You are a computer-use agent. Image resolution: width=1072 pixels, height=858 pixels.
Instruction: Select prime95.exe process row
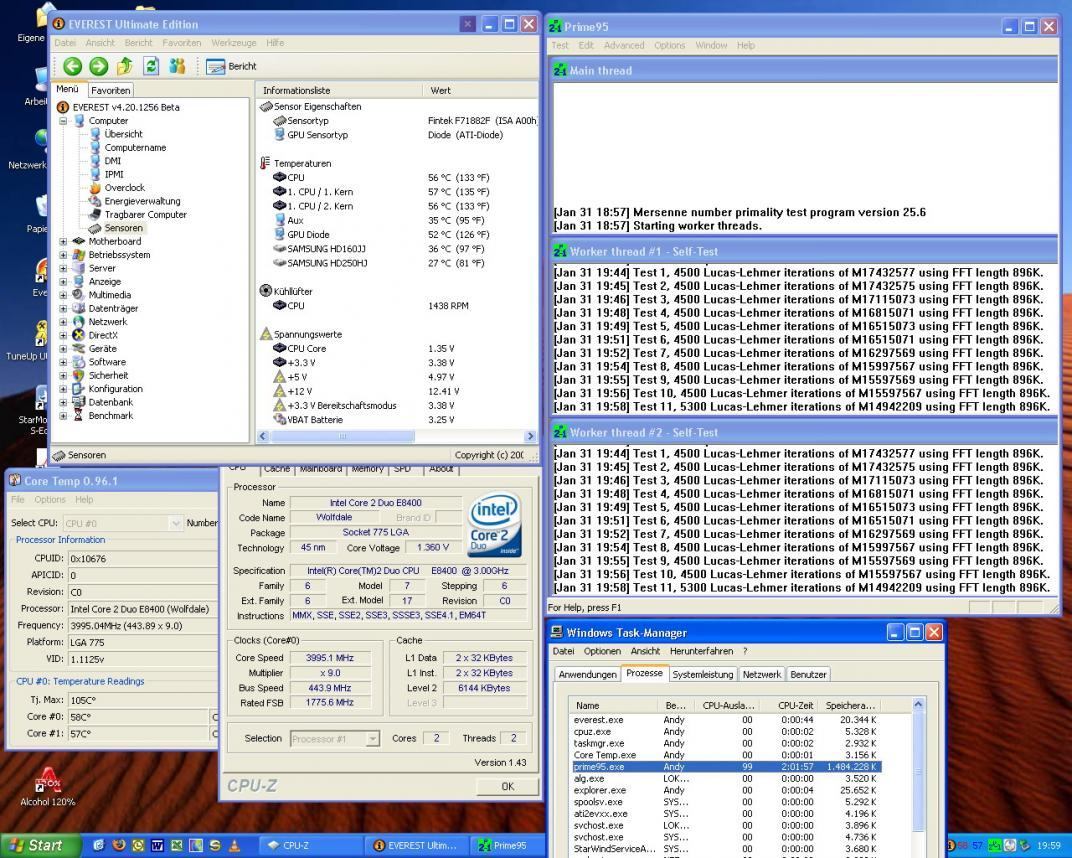click(x=726, y=766)
